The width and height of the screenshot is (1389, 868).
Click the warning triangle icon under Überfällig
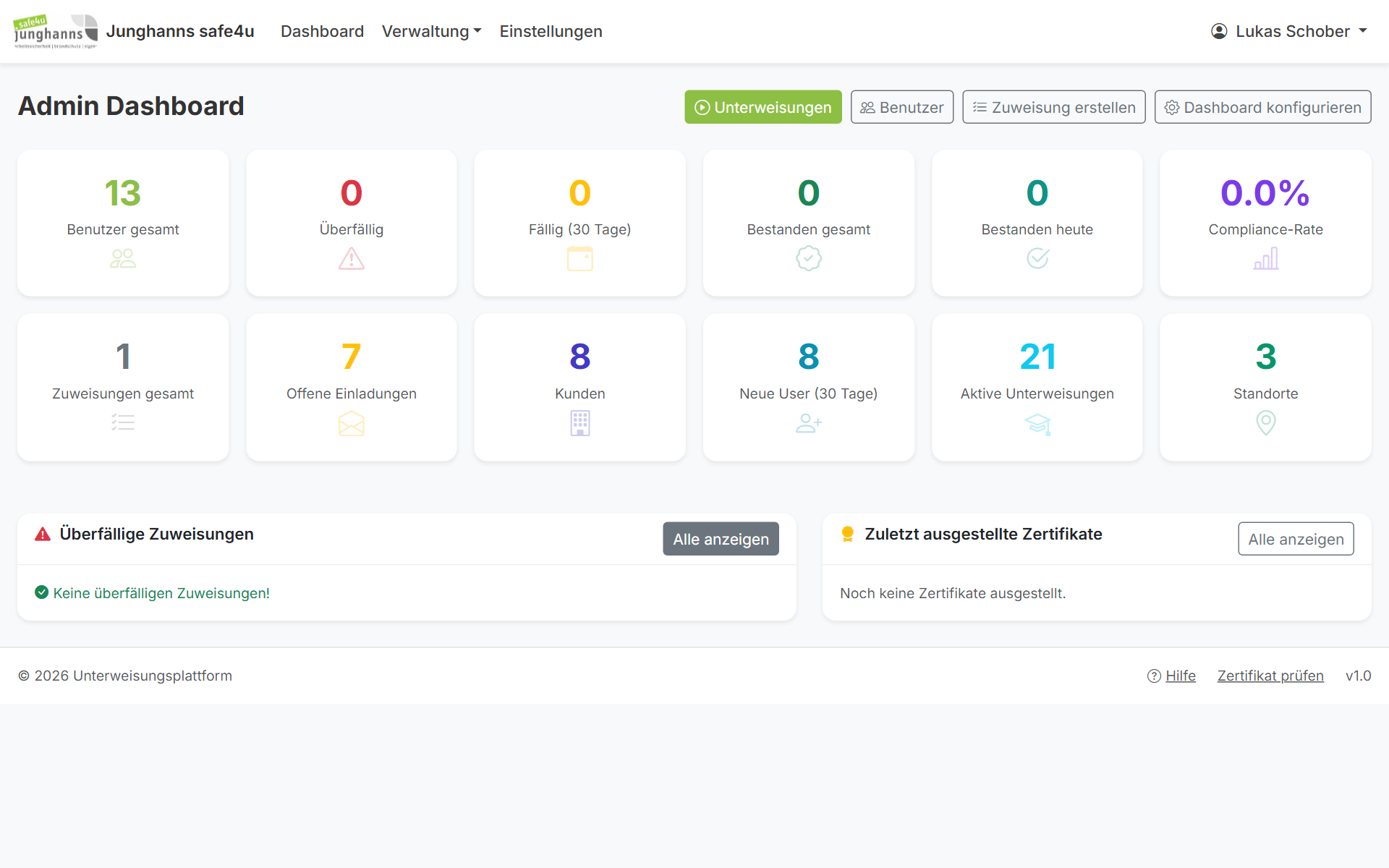point(352,258)
